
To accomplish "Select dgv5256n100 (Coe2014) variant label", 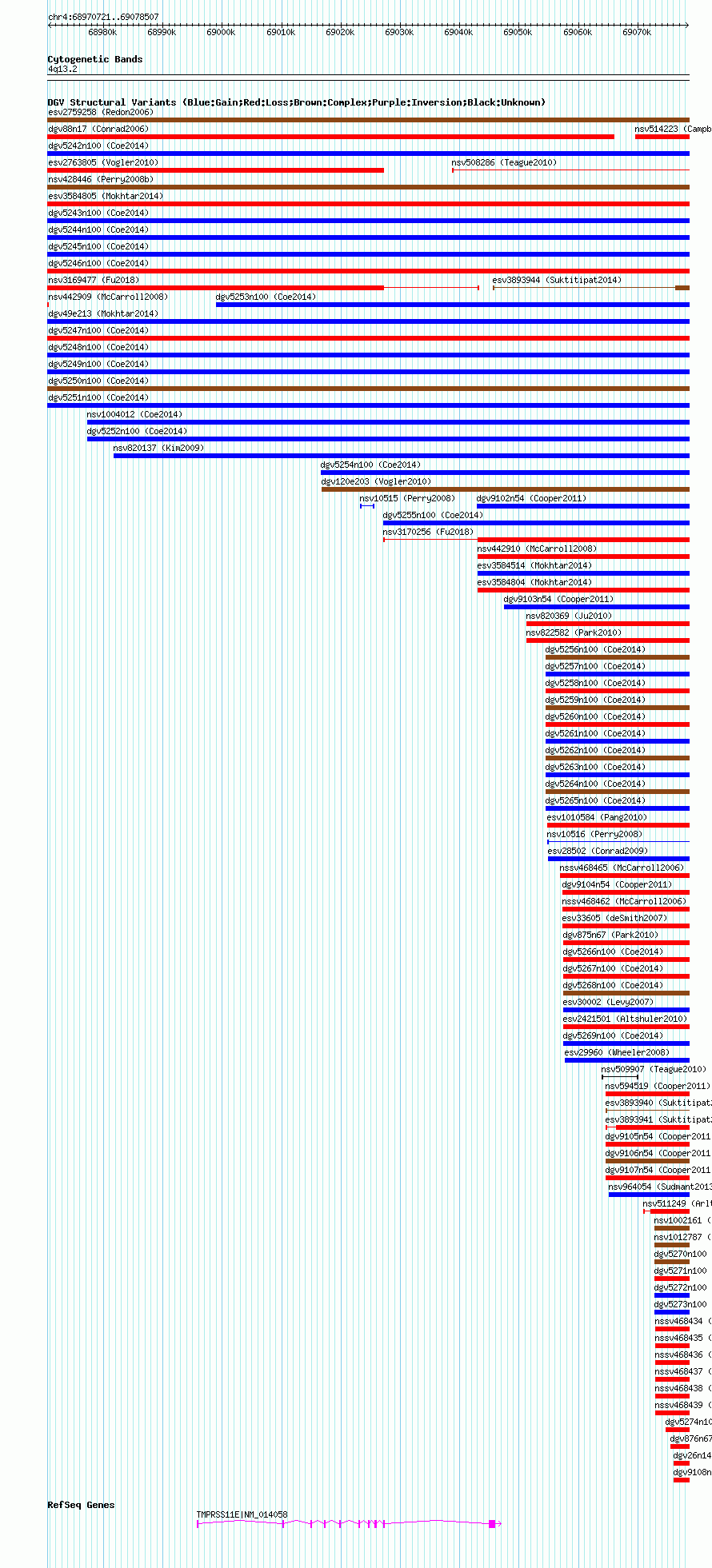I will click(595, 649).
